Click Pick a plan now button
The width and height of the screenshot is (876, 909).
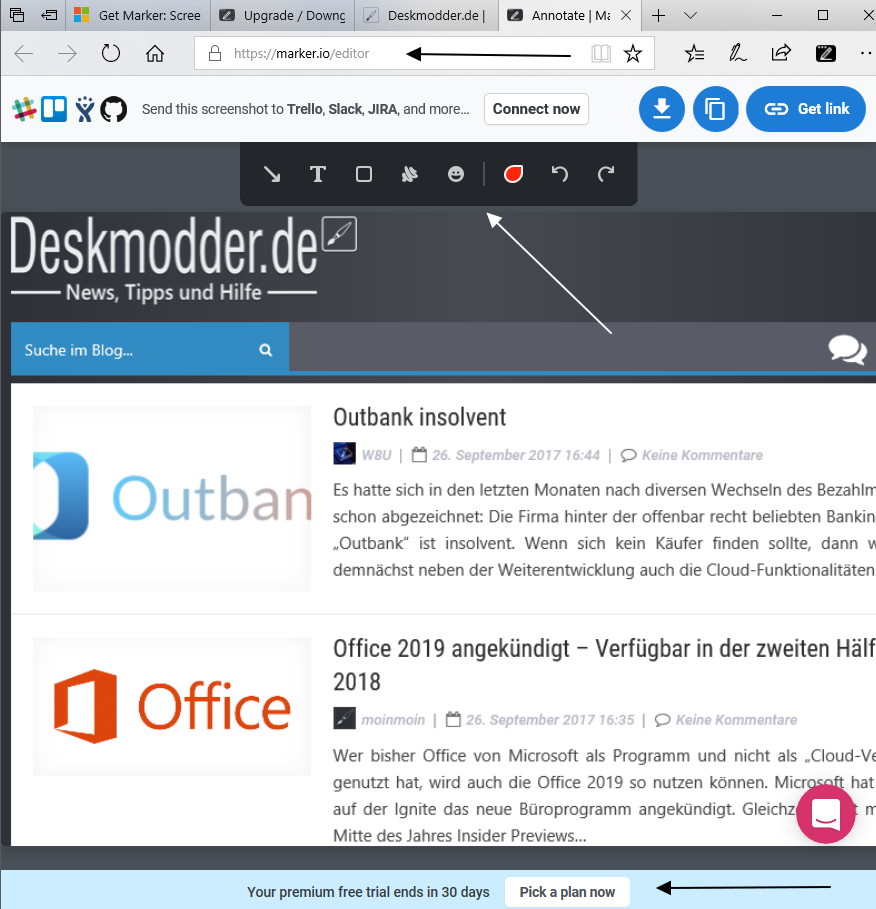[x=567, y=892]
